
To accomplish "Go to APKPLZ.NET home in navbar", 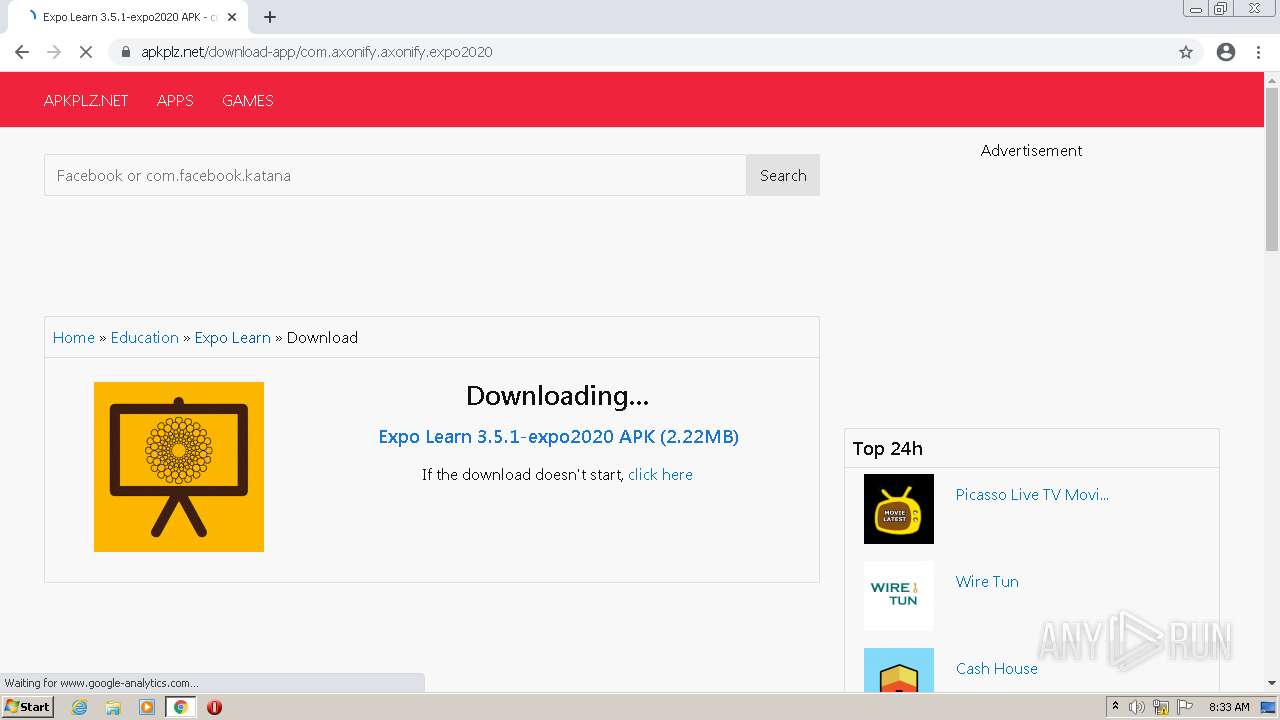I will click(86, 100).
